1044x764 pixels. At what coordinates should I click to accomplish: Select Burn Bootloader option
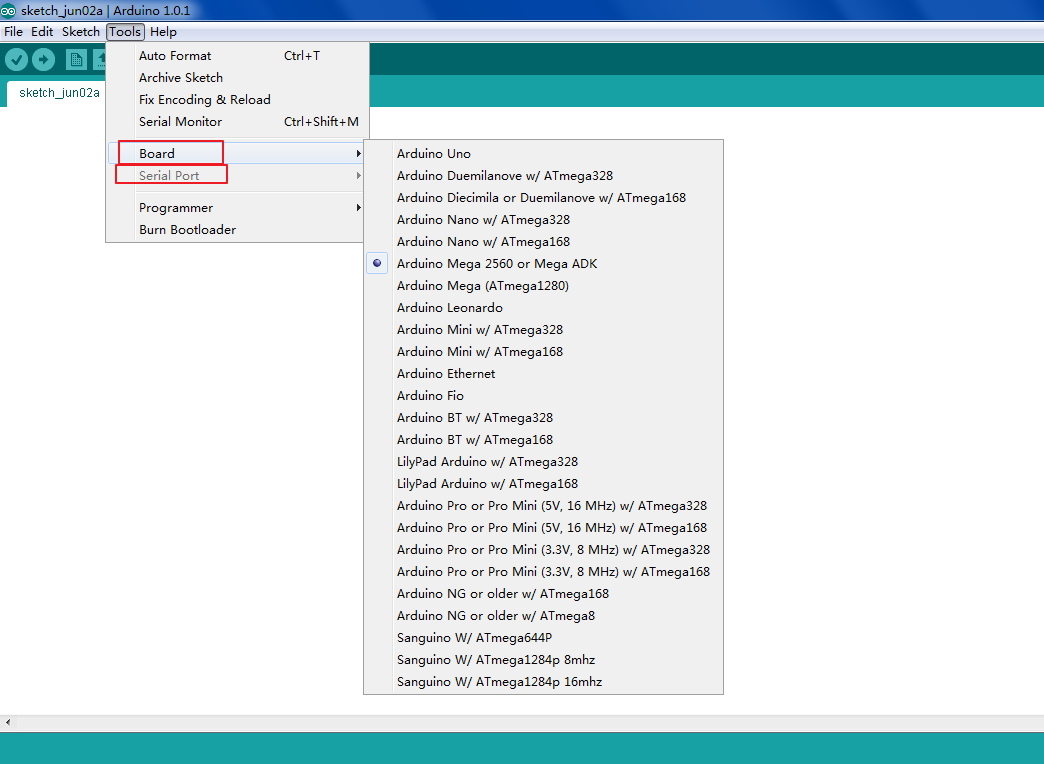click(187, 230)
